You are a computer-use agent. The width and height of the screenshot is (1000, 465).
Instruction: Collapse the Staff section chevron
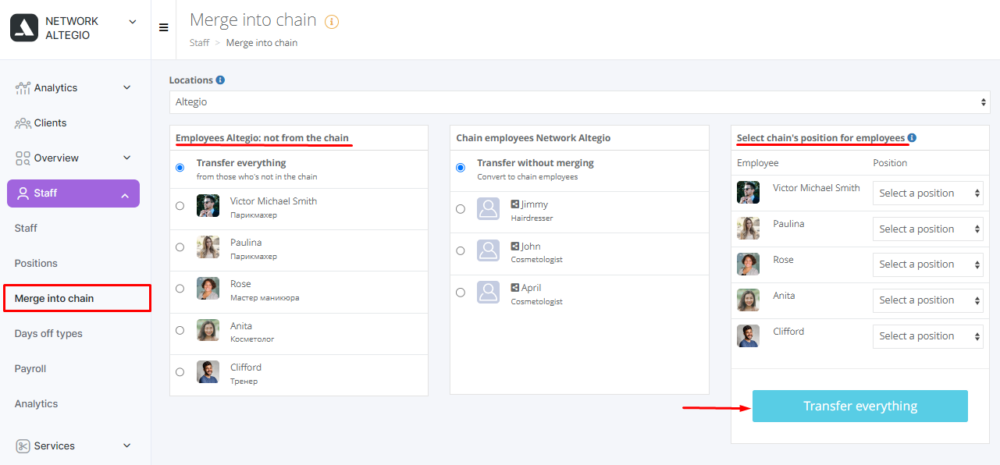tap(124, 195)
